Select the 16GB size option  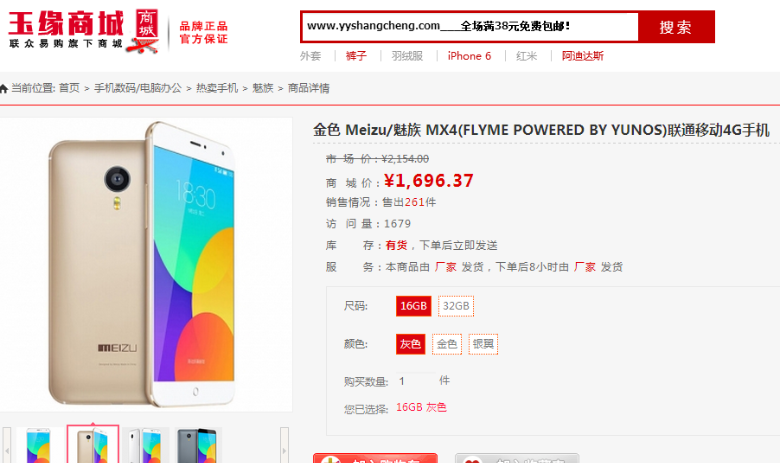coord(413,306)
